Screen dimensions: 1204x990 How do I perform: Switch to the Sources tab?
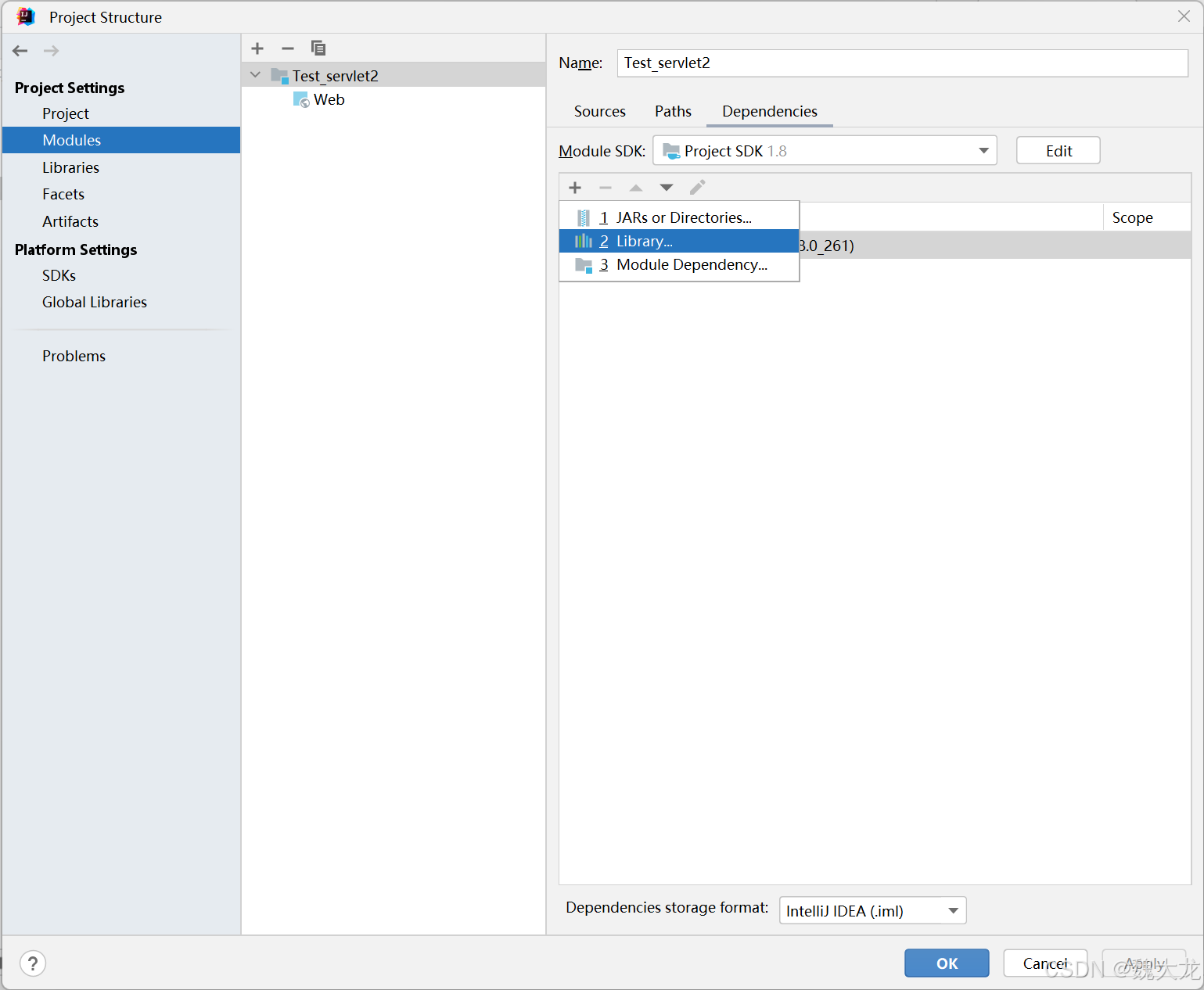600,111
